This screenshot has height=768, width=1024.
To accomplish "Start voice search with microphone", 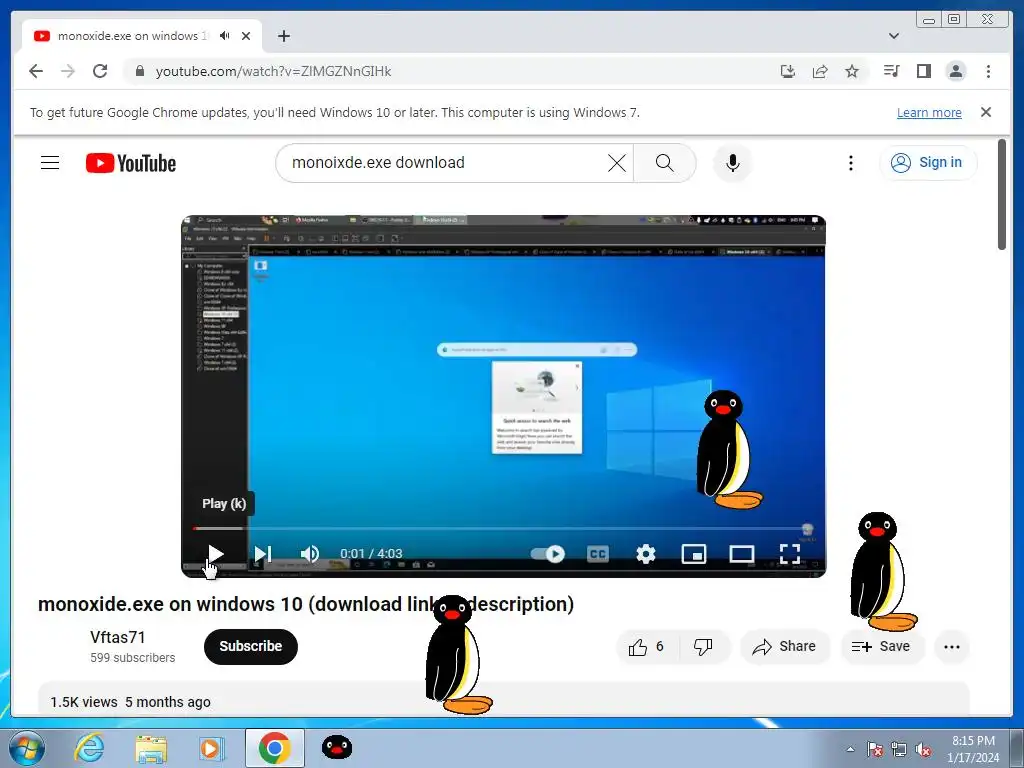I will point(733,163).
